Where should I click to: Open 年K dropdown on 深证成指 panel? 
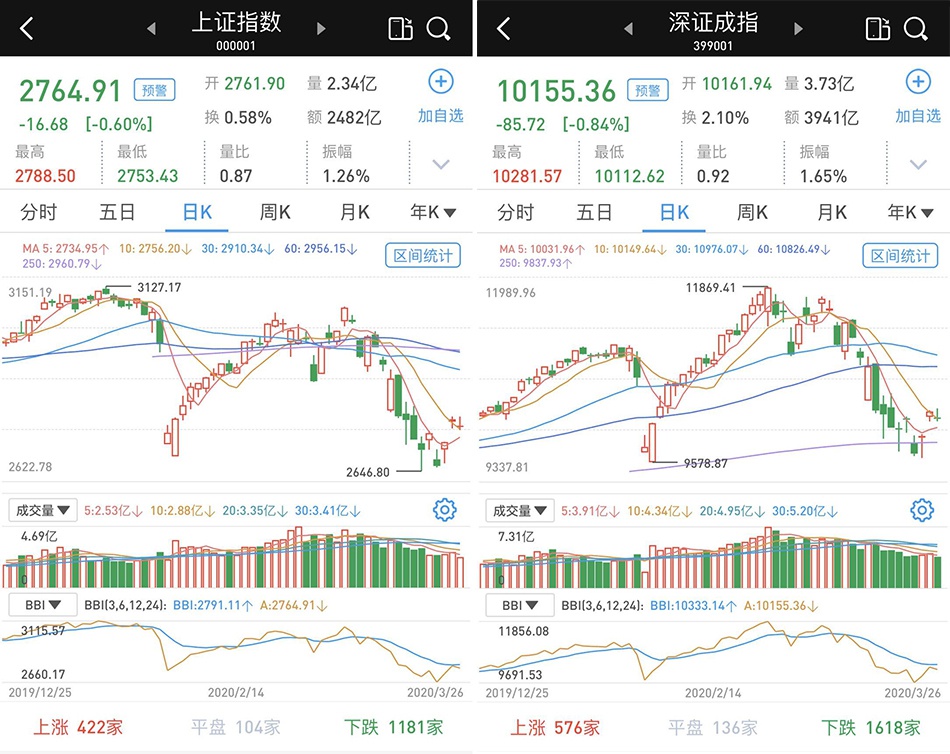910,212
